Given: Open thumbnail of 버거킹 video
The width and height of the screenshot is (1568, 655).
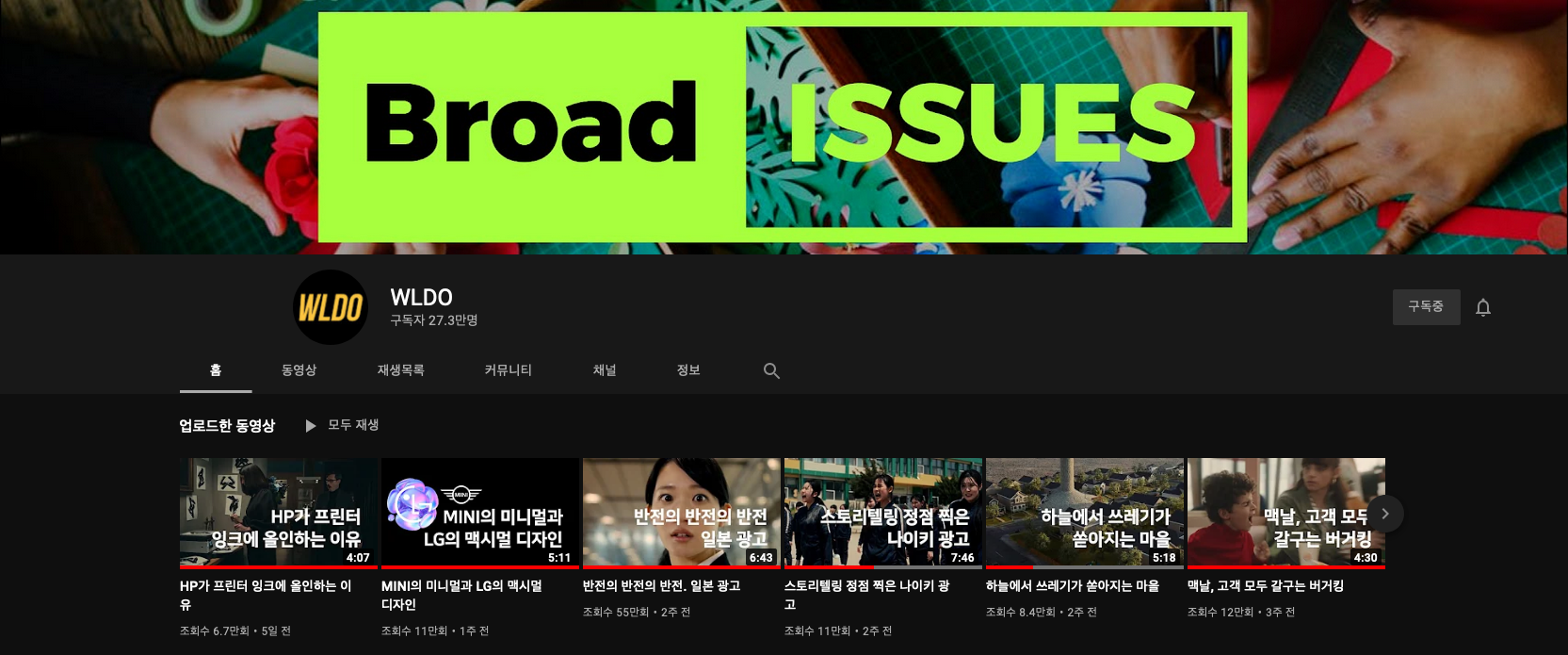Looking at the screenshot, I should [x=1285, y=513].
